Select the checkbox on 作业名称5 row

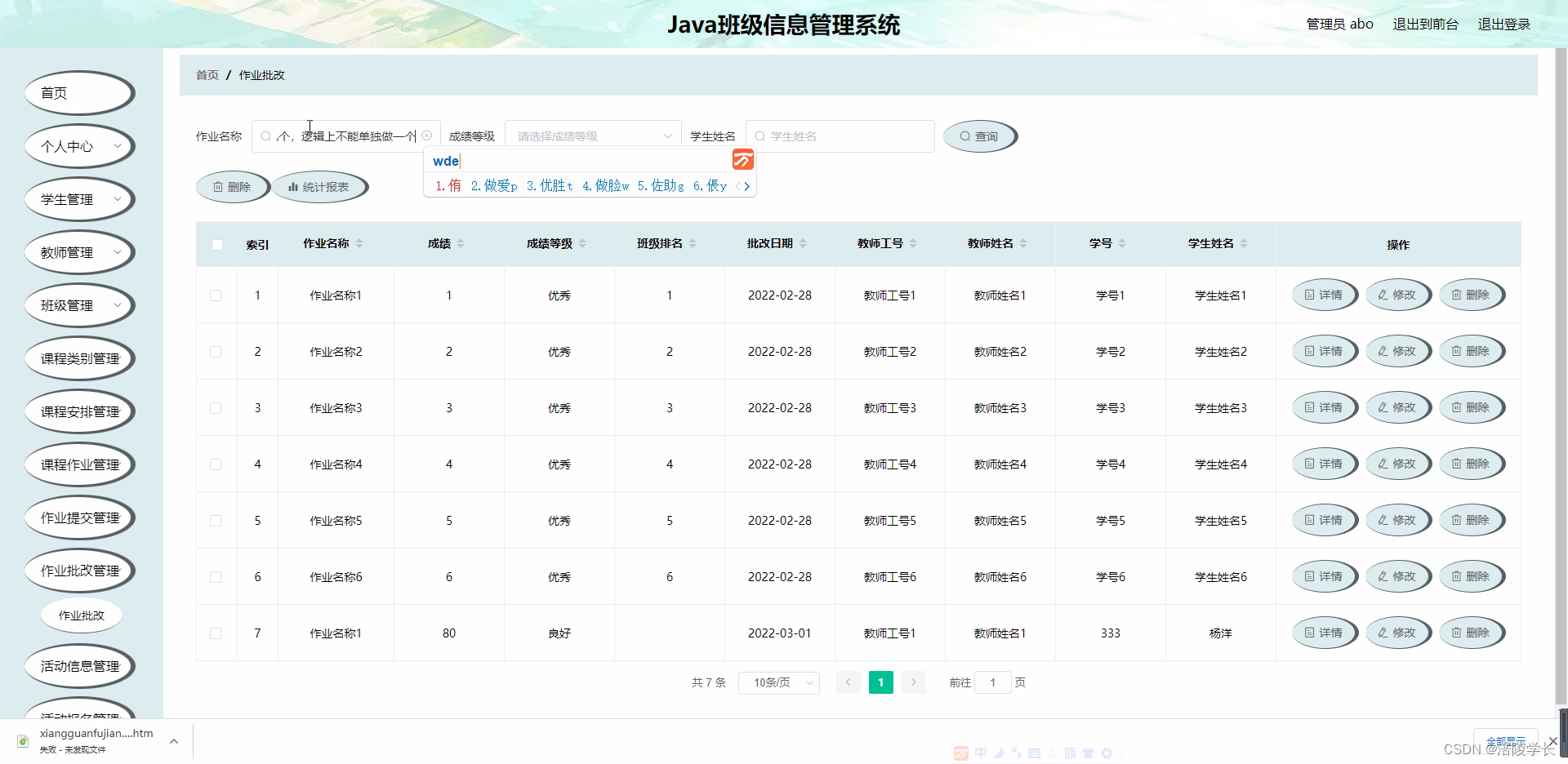pyautogui.click(x=216, y=520)
